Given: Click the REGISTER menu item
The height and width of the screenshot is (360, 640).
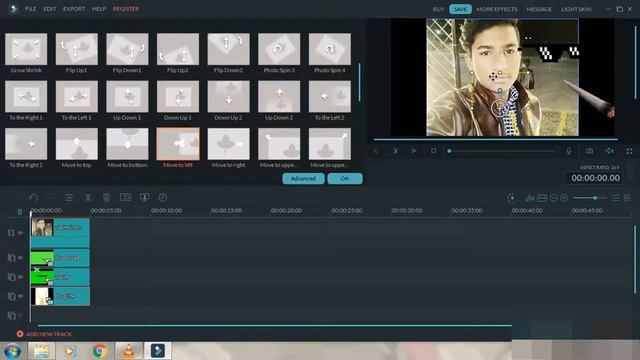Looking at the screenshot, I should [126, 9].
